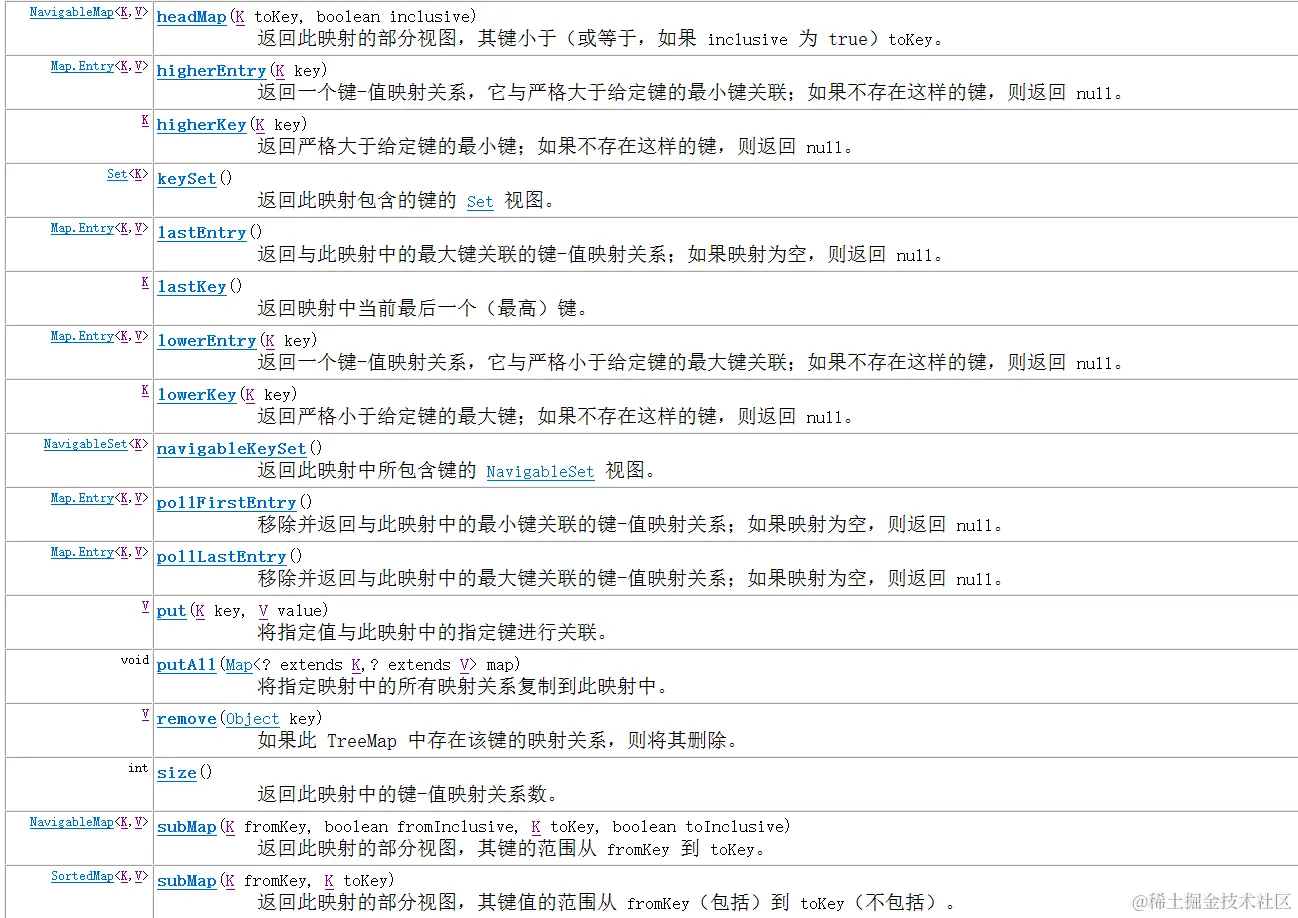Click the NavigableSet link in navigableKeySet description

(x=539, y=472)
